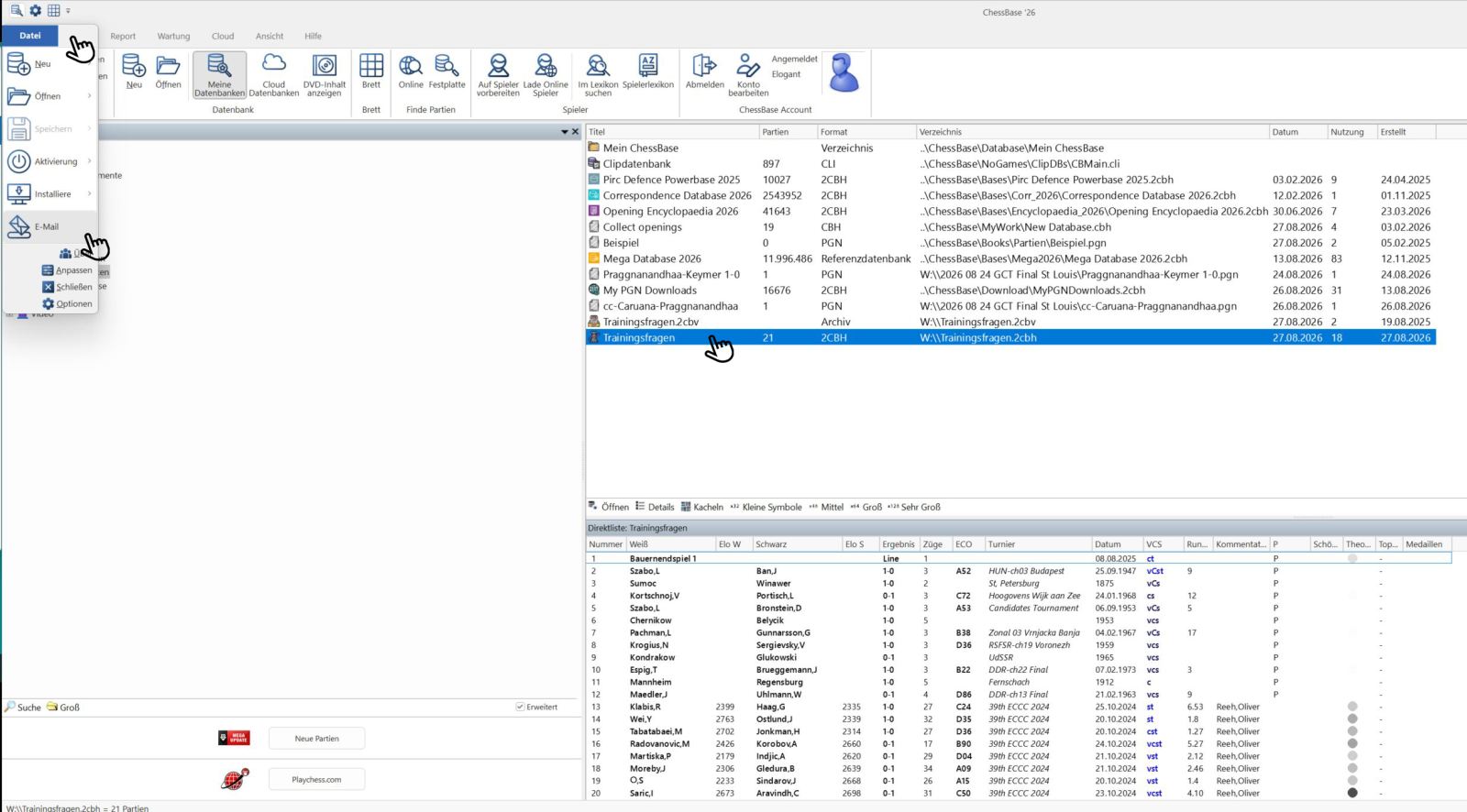Viewport: 1467px width, 812px height.
Task: Select the Mega Database 2026 row
Action: pyautogui.click(x=1010, y=258)
